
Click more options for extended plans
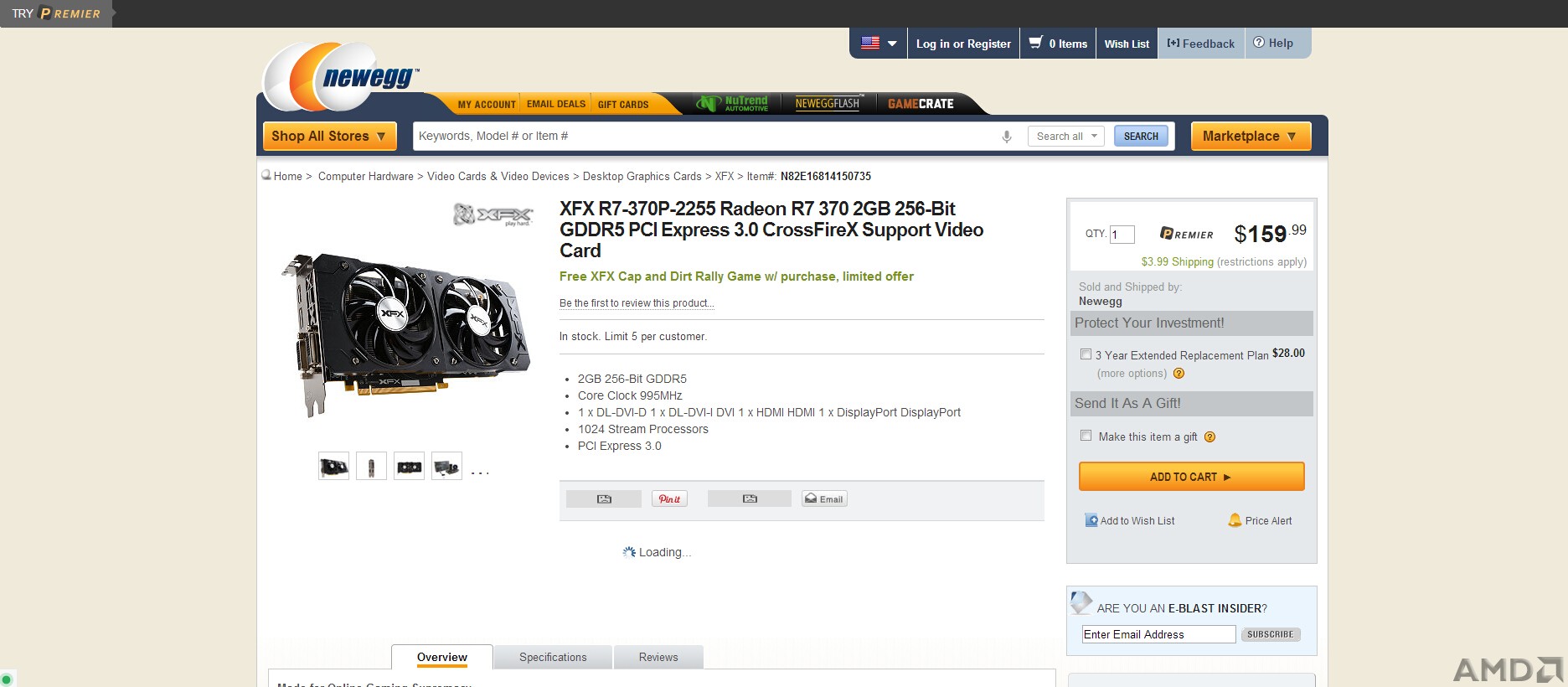point(1132,374)
